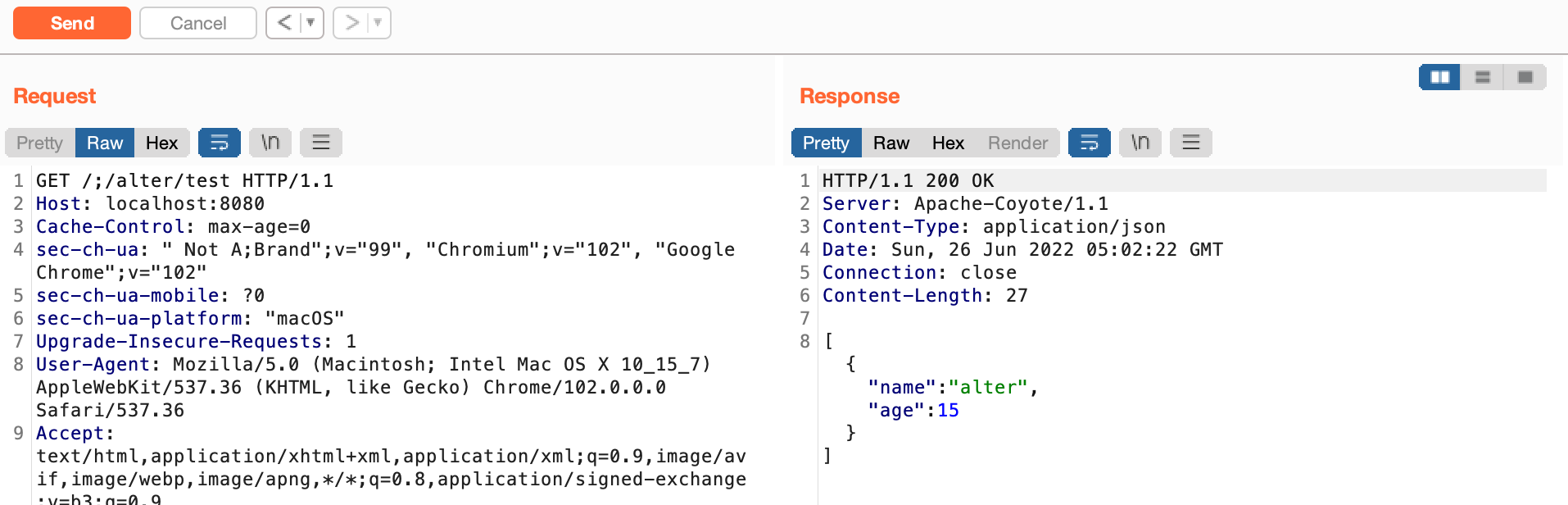This screenshot has width=1568, height=505.
Task: Switch to the top-bottom panel layout
Action: pos(1482,77)
